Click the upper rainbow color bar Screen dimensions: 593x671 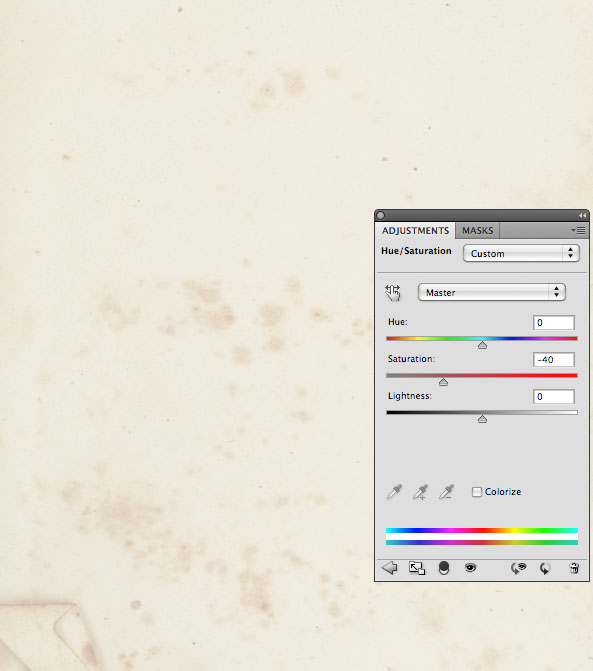(482, 530)
